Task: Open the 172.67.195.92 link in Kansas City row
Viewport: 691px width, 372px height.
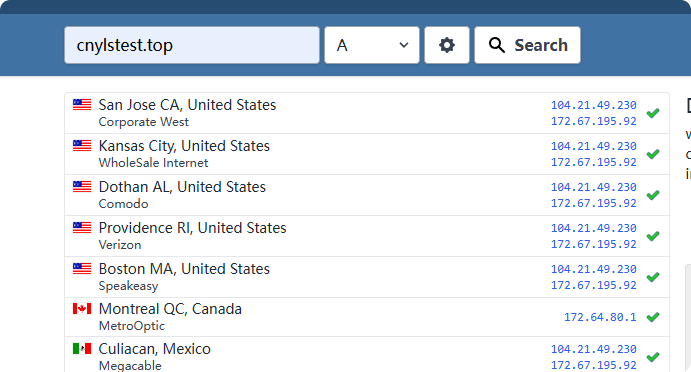Action: point(594,162)
